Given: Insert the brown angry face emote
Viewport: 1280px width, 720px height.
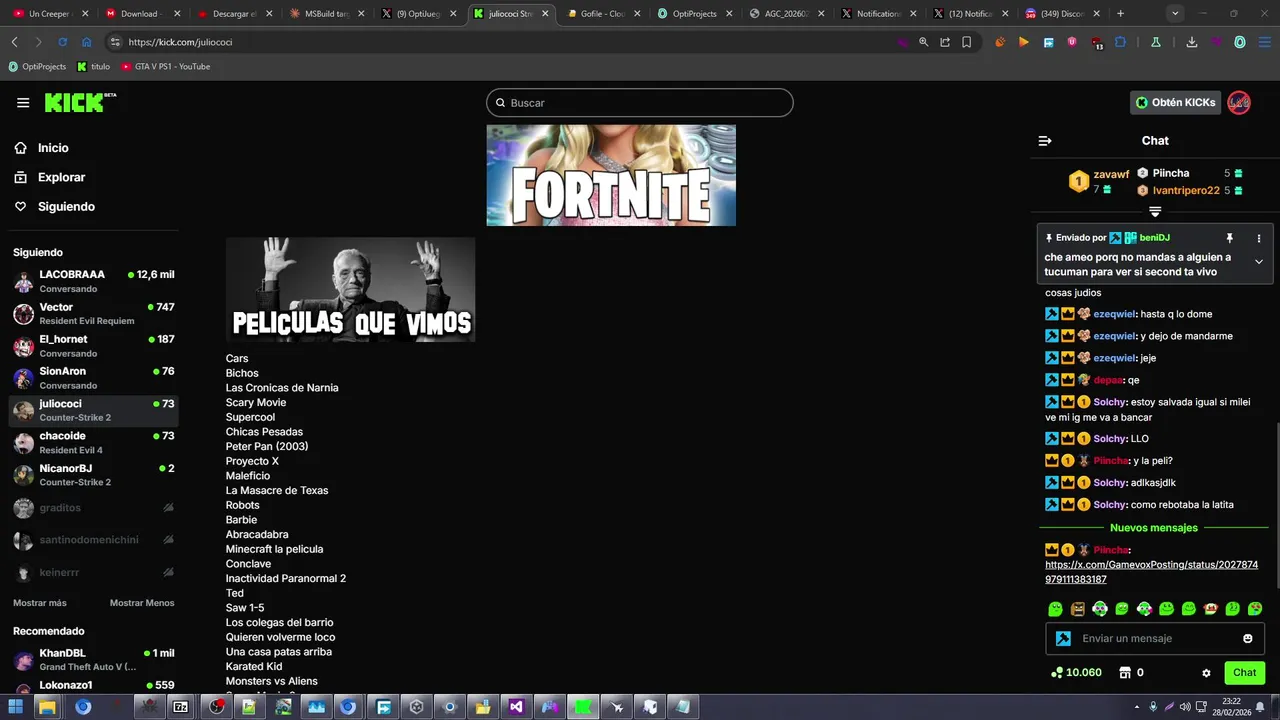Looking at the screenshot, I should pyautogui.click(x=1077, y=609).
